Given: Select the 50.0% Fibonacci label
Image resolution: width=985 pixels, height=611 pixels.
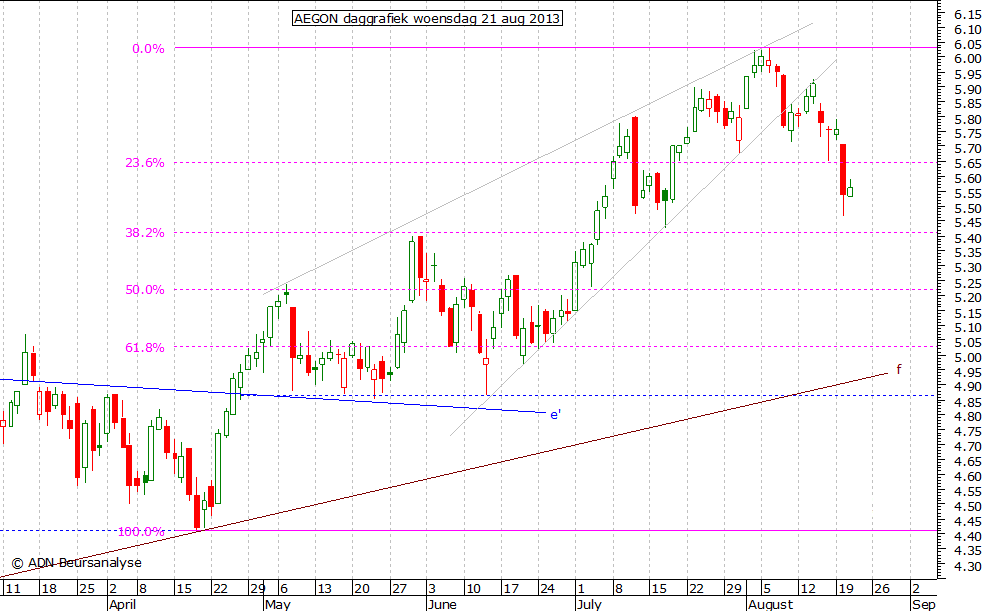Looking at the screenshot, I should (x=144, y=289).
